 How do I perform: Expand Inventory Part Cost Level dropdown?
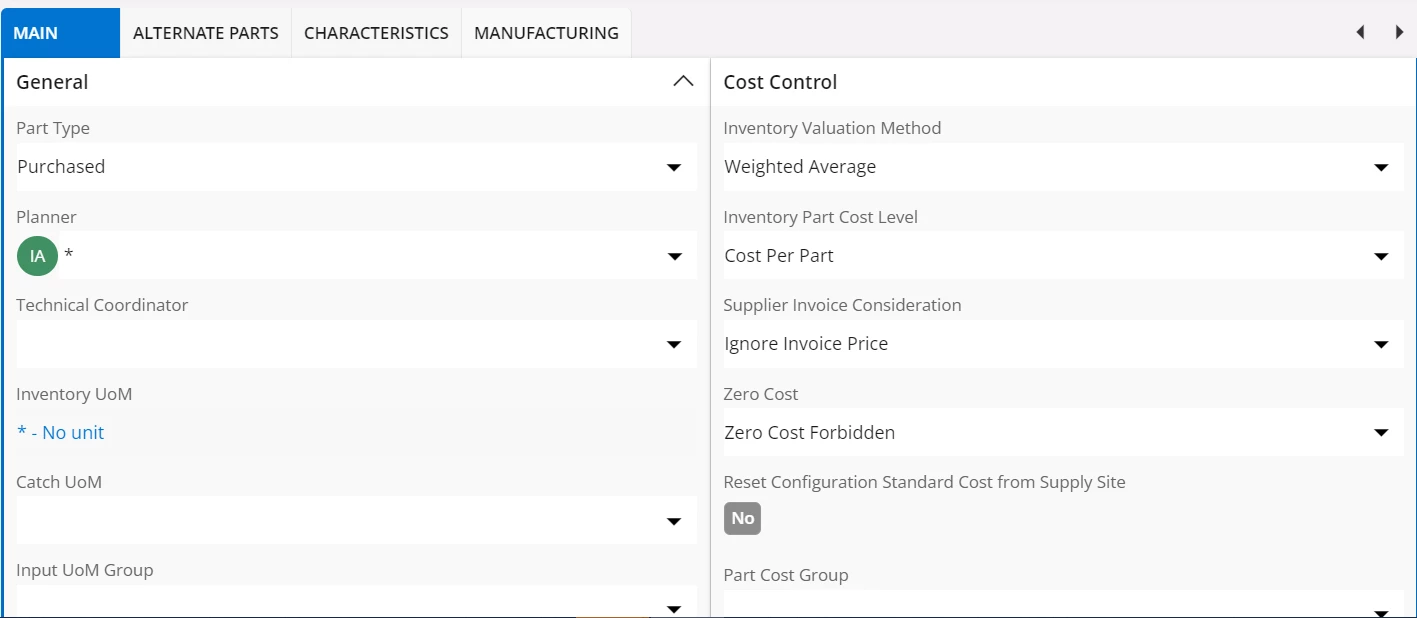pyautogui.click(x=1381, y=256)
